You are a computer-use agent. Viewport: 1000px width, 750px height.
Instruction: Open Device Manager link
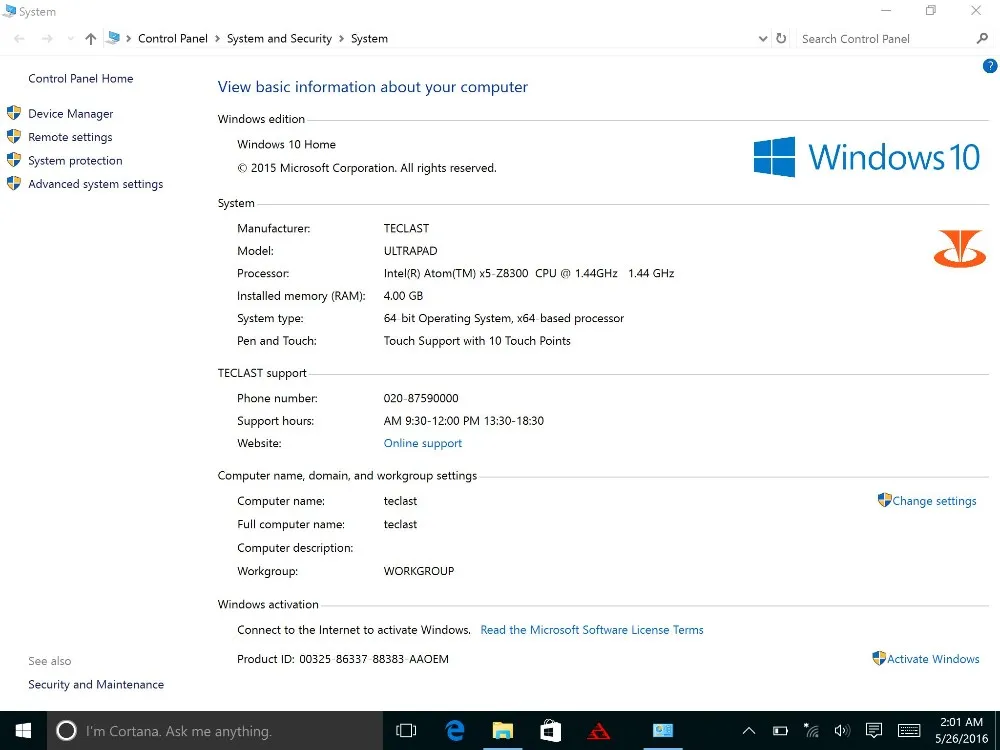coord(71,114)
